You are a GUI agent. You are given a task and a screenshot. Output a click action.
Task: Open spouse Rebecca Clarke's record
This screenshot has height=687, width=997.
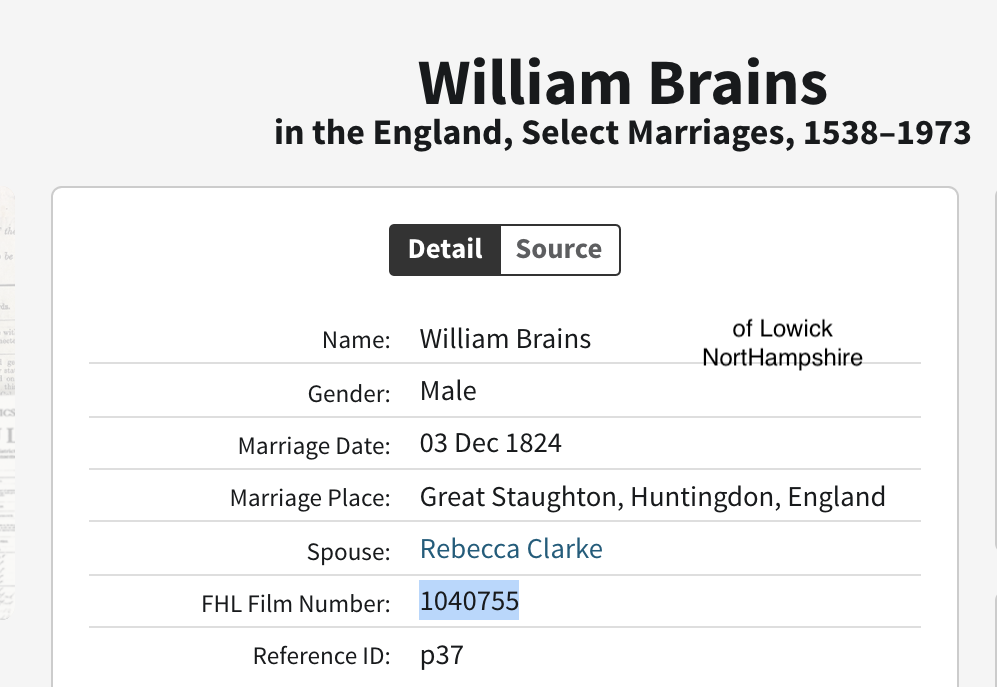tap(511, 549)
